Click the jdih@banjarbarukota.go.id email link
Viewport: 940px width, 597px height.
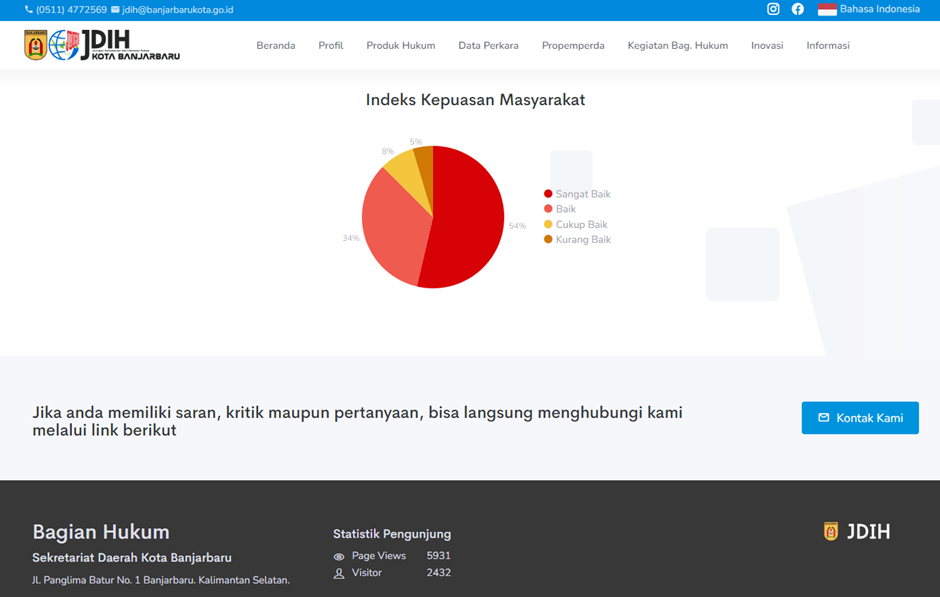click(x=177, y=10)
